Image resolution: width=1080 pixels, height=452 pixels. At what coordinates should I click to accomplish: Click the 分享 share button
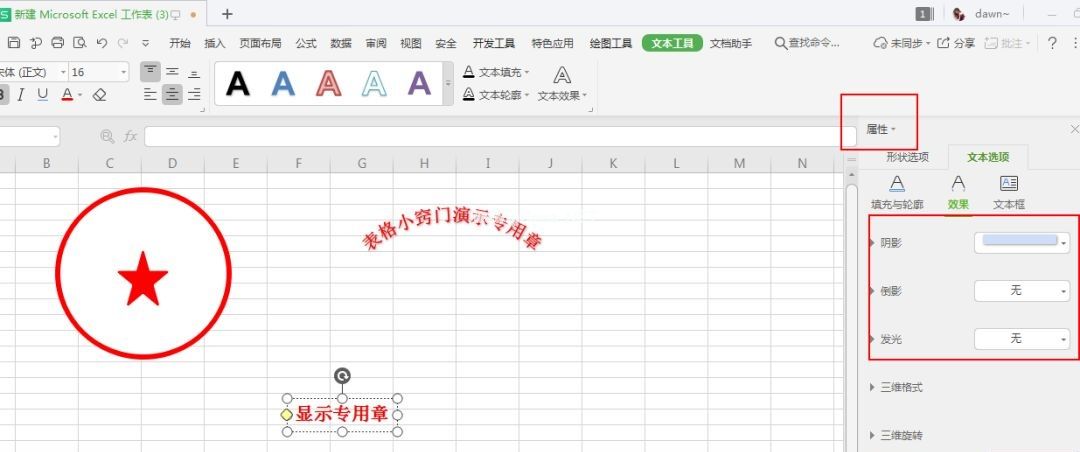(957, 43)
